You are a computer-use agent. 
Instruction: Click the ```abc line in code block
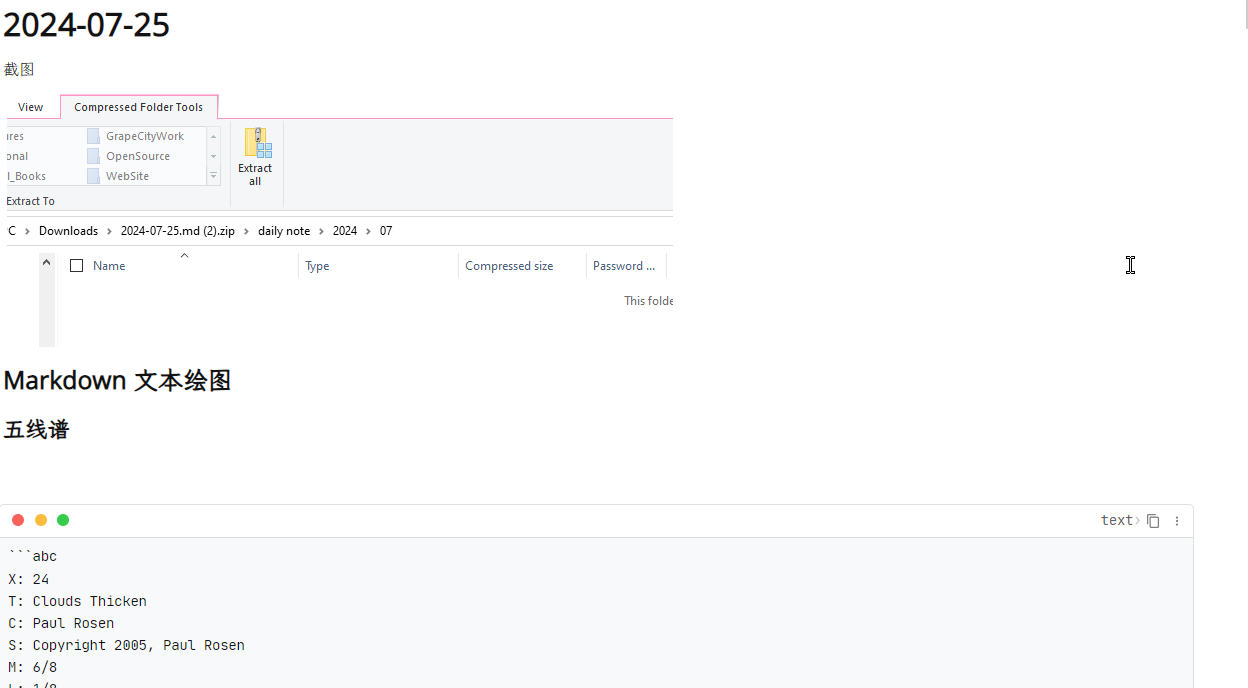(33, 557)
